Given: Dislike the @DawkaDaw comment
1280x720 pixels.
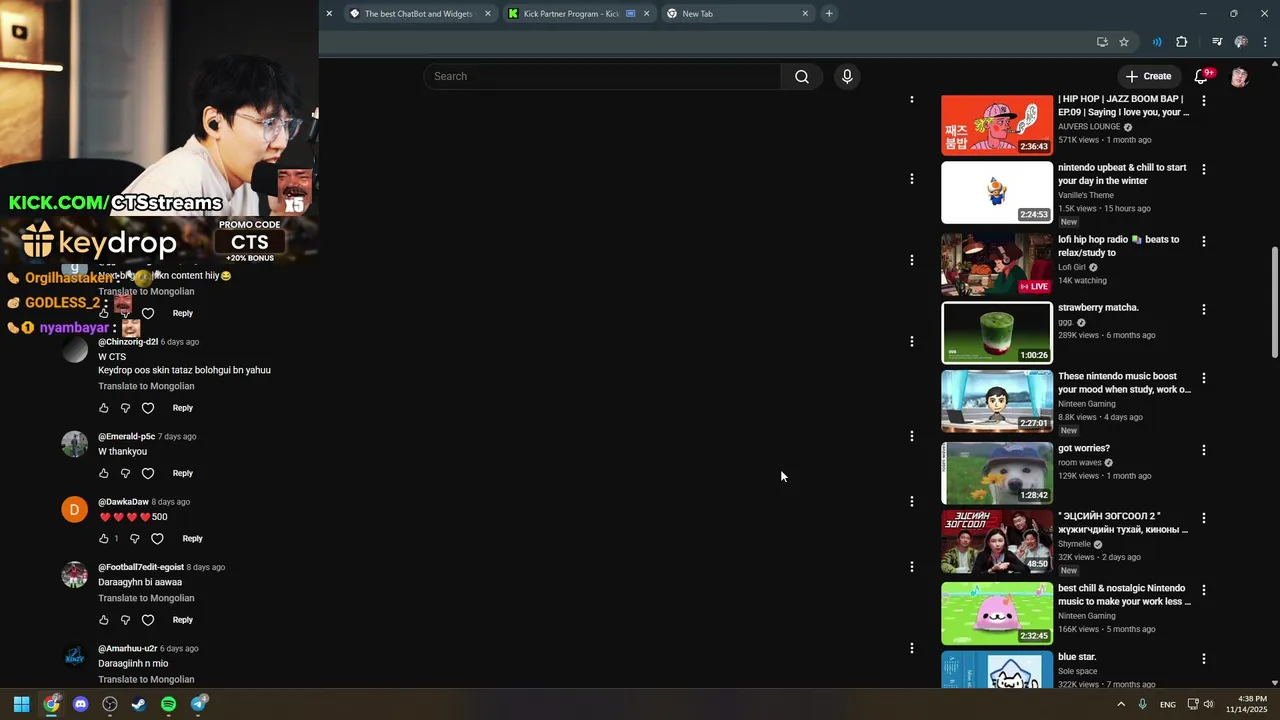Looking at the screenshot, I should point(135,539).
